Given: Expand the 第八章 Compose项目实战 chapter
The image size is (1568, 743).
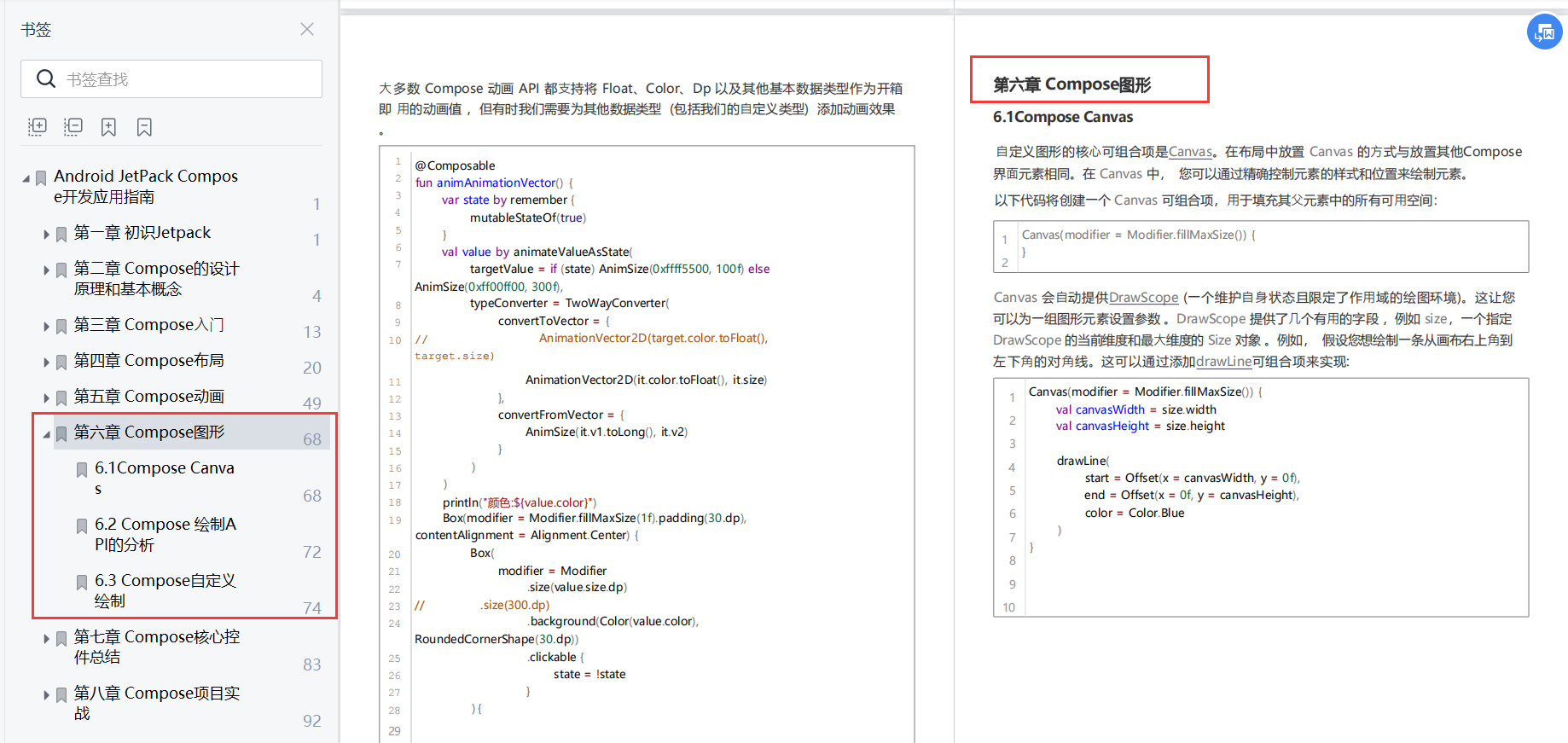Looking at the screenshot, I should (46, 695).
